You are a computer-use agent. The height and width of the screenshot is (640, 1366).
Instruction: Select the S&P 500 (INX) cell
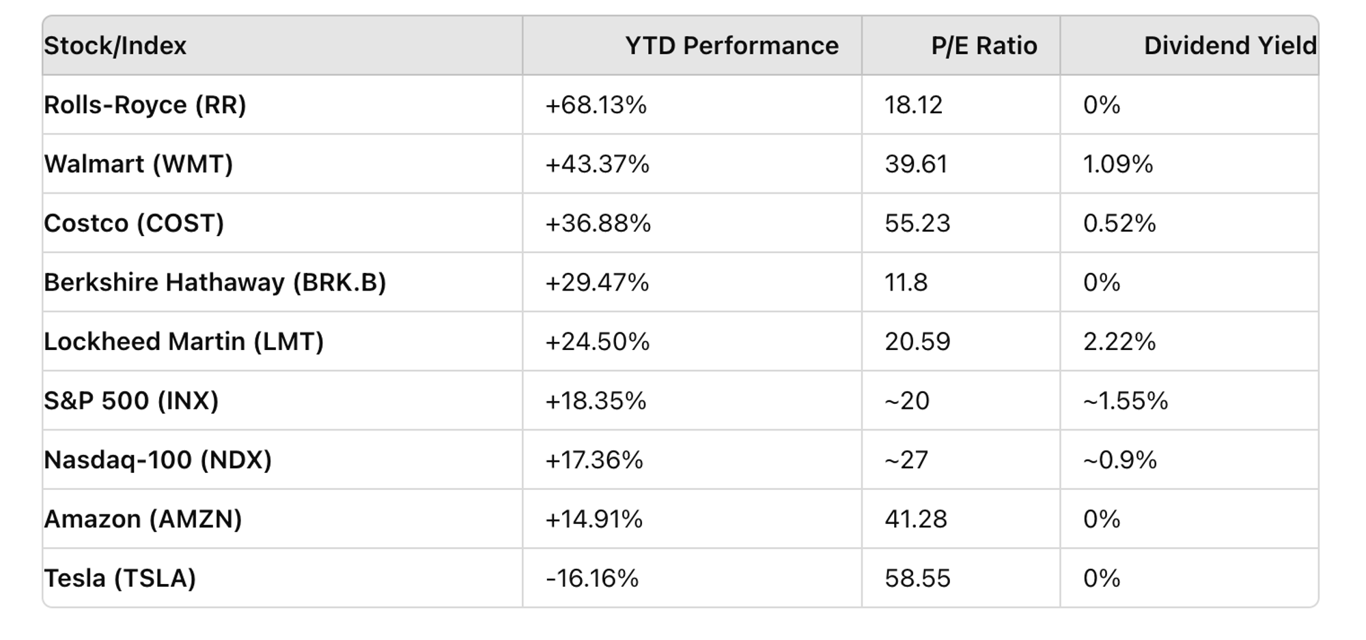click(131, 401)
